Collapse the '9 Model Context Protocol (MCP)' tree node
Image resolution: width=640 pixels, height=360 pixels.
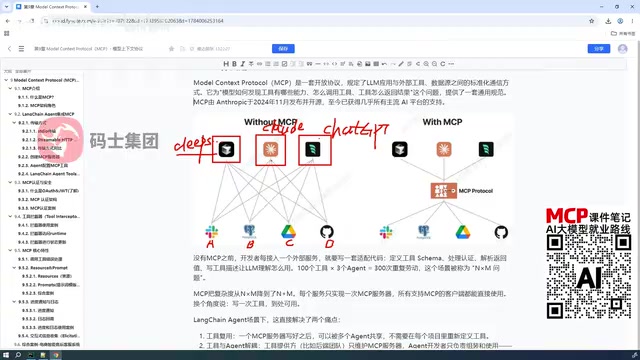(6, 80)
